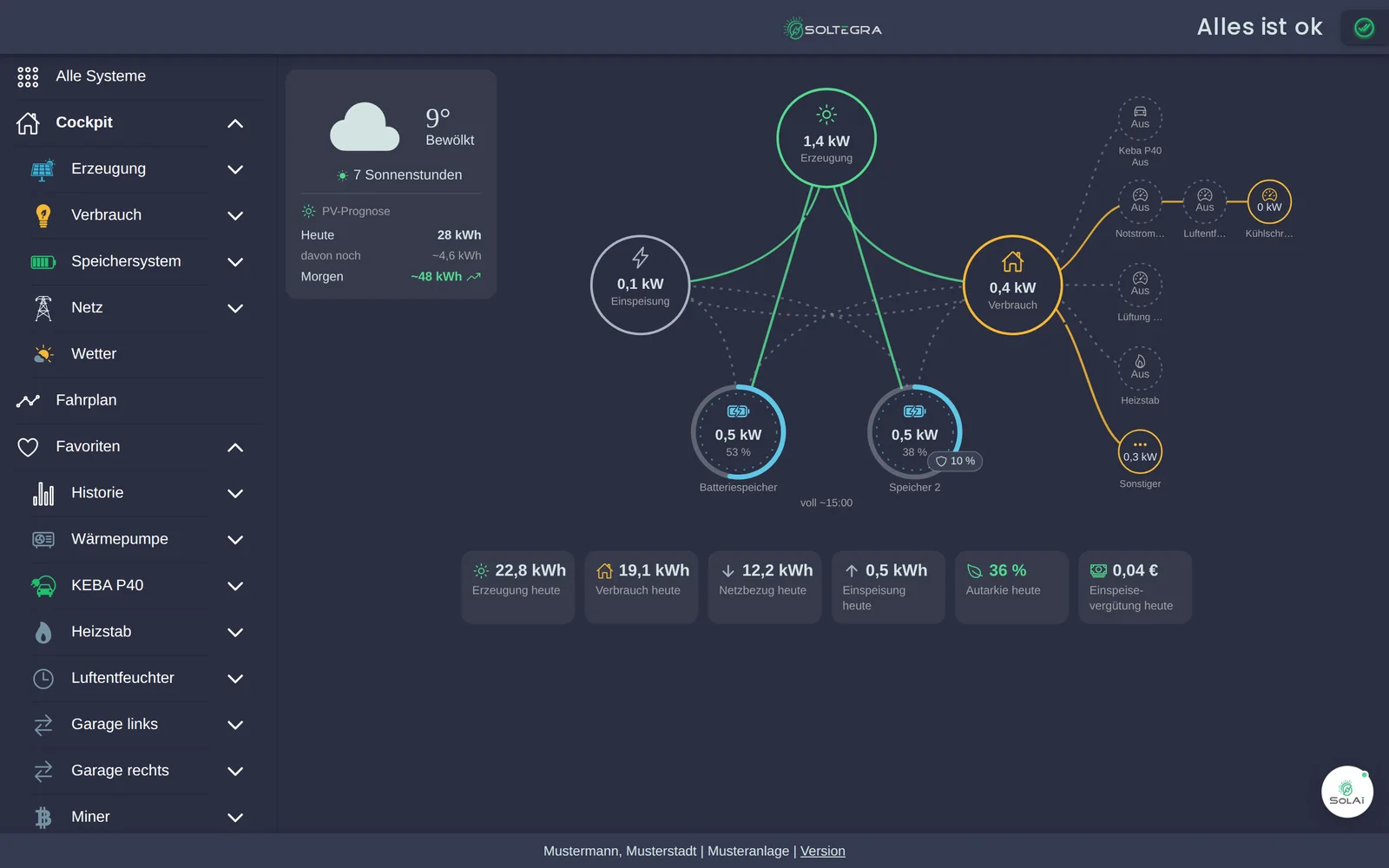Click the Sonstiger 0,3 kW node
The height and width of the screenshot is (868, 1389).
[x=1140, y=451]
